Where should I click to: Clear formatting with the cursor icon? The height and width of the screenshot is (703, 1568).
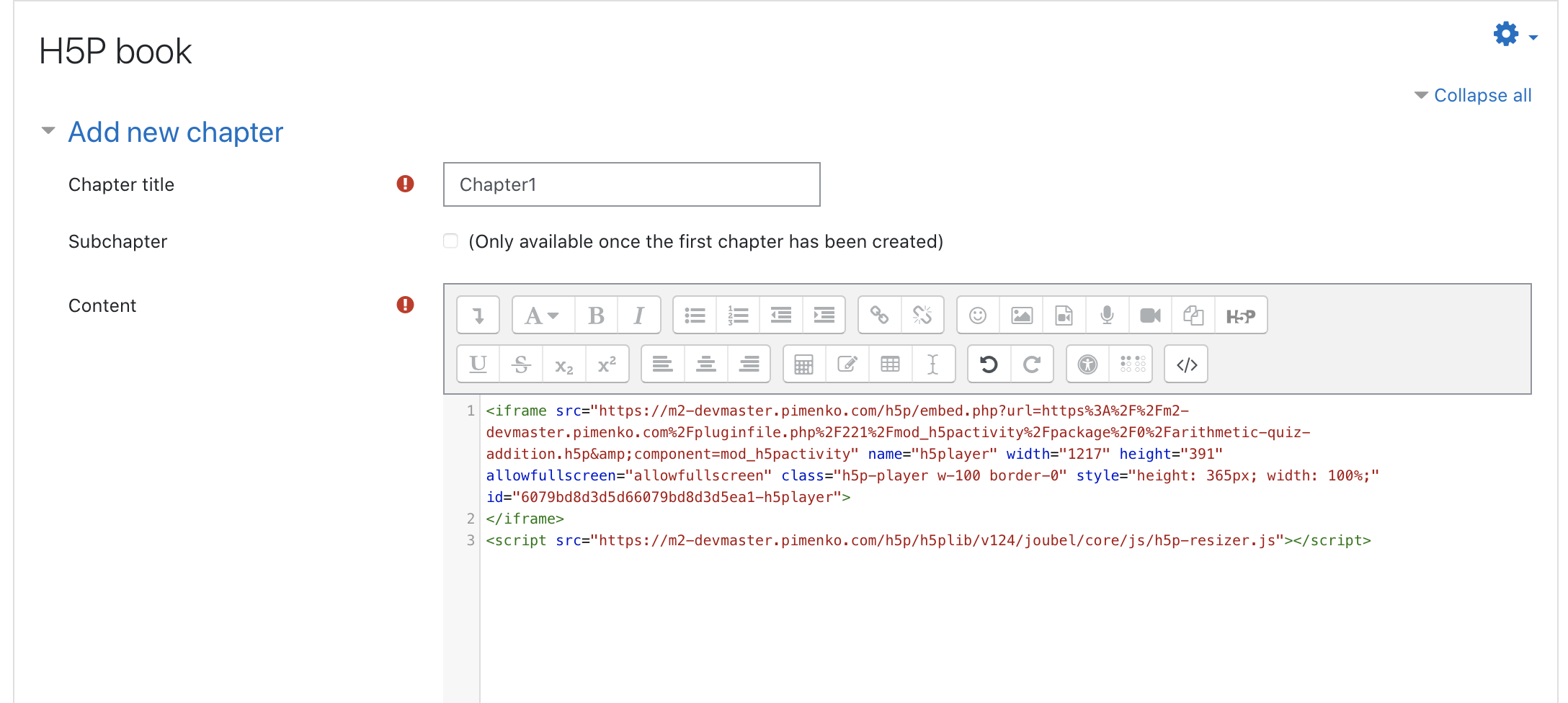[x=933, y=364]
